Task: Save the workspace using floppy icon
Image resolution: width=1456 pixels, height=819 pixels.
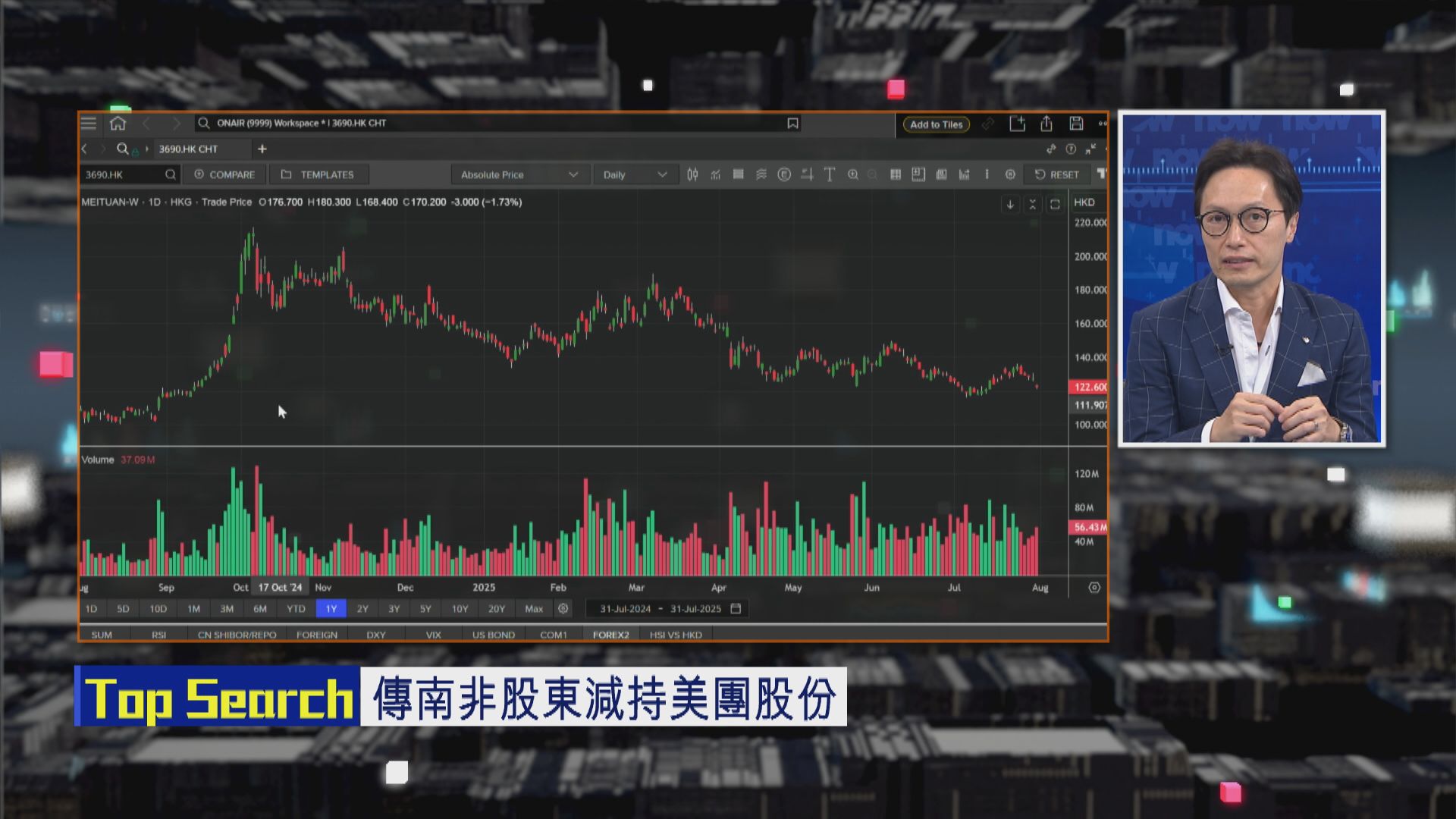Action: click(1076, 124)
